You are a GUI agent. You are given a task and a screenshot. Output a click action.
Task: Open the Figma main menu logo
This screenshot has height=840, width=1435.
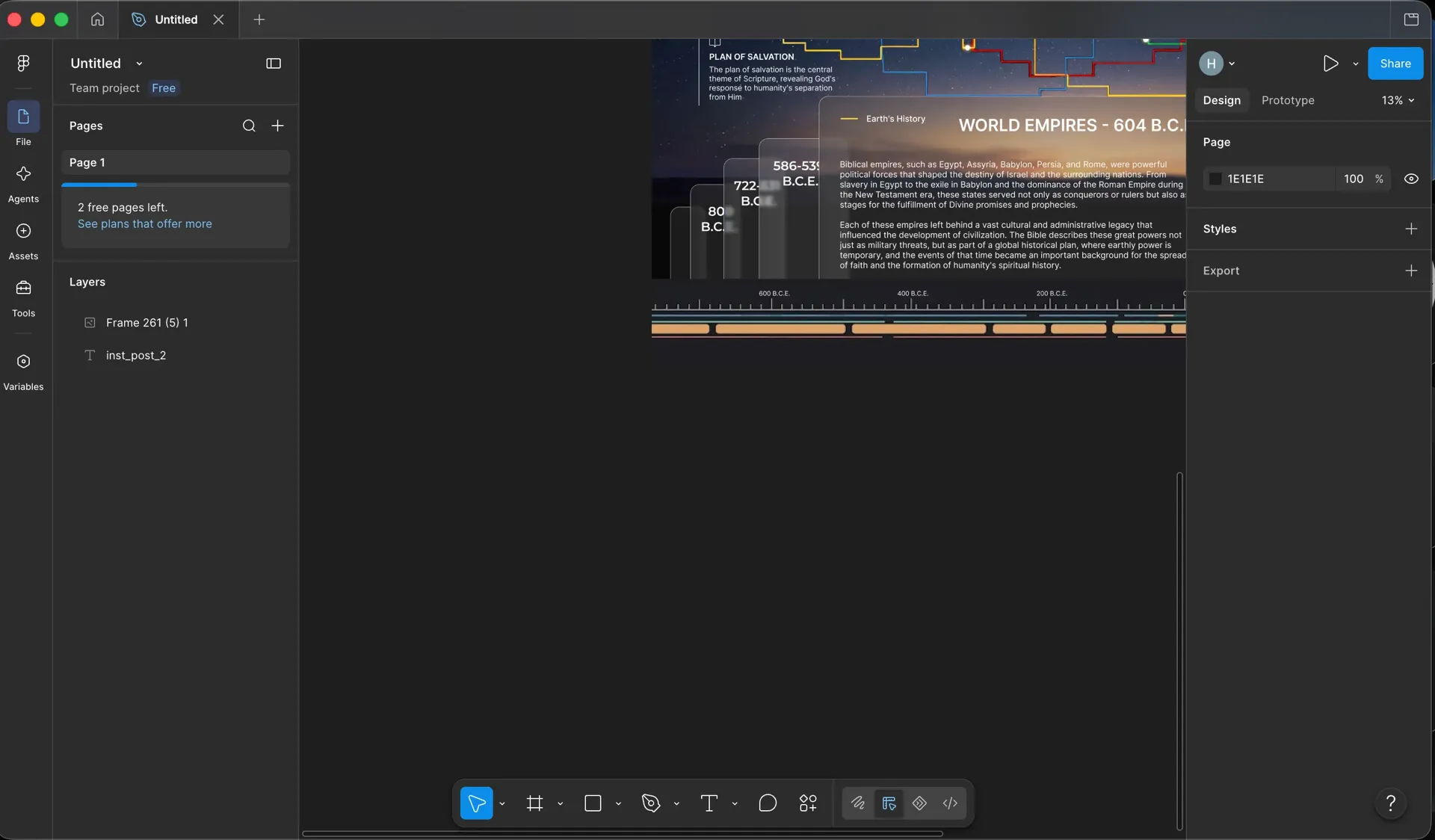pos(23,64)
